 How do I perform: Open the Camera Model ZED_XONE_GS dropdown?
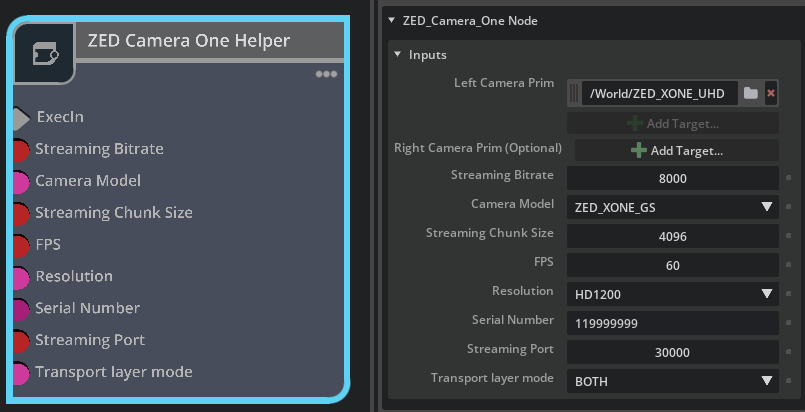673,207
